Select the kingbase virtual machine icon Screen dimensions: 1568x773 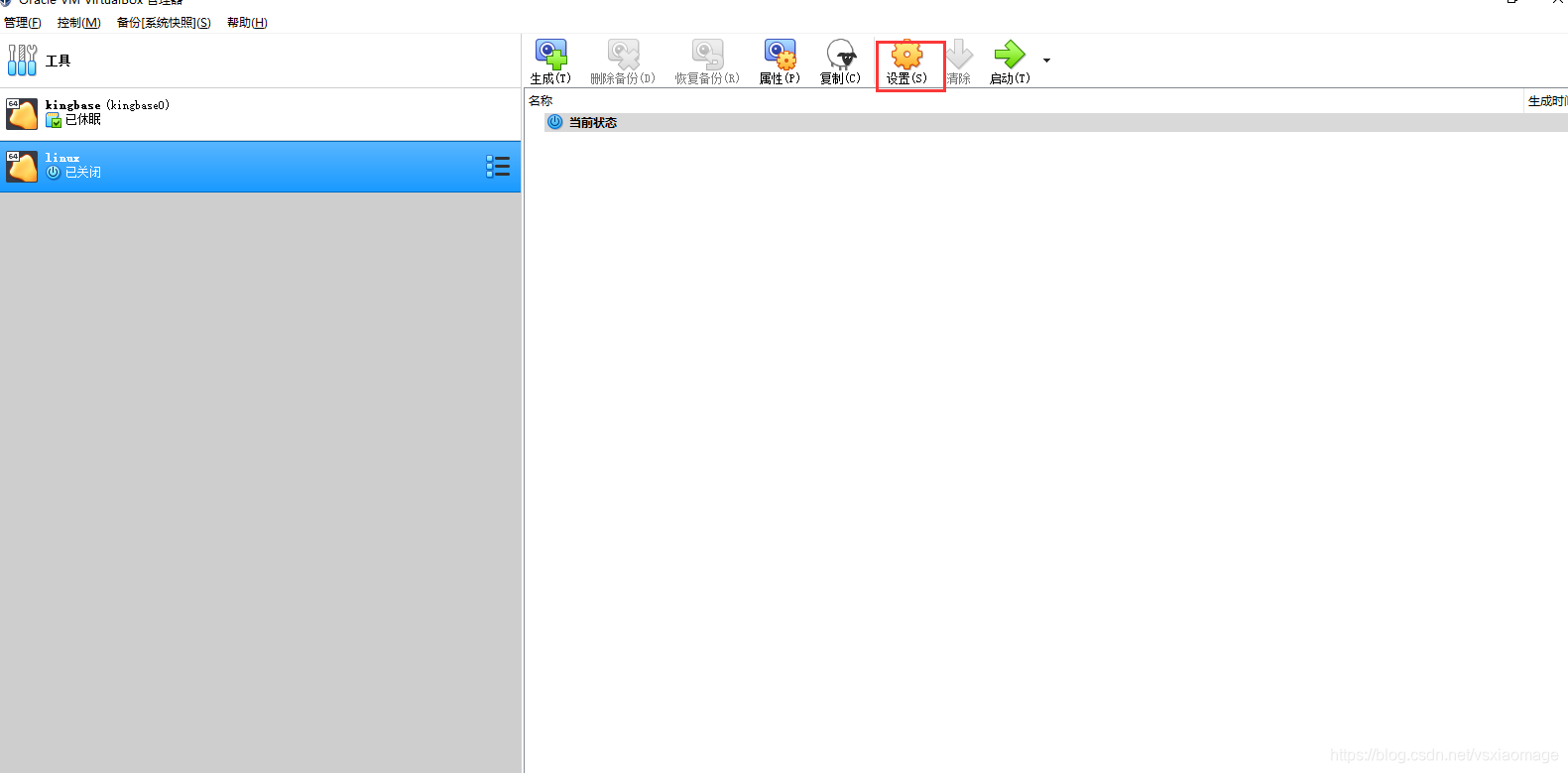click(x=22, y=113)
